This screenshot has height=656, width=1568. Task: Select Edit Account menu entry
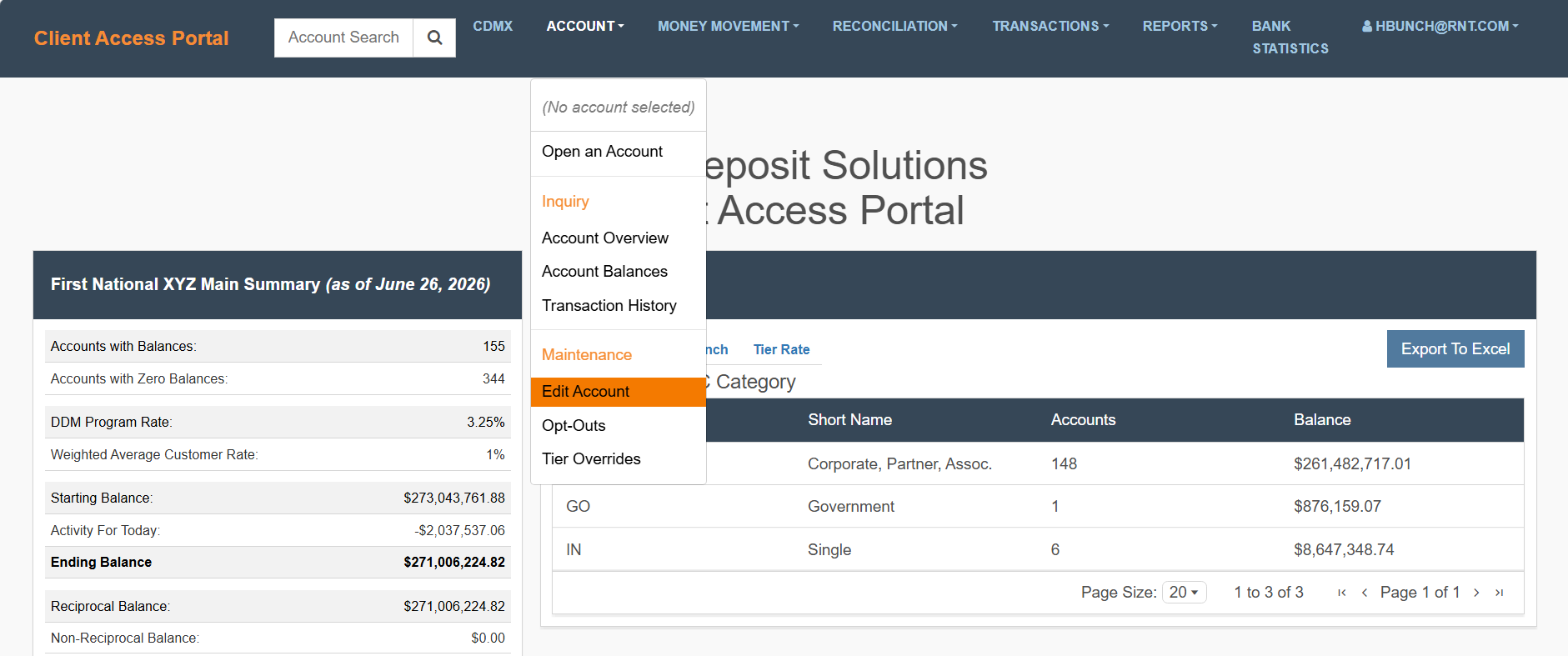[619, 392]
